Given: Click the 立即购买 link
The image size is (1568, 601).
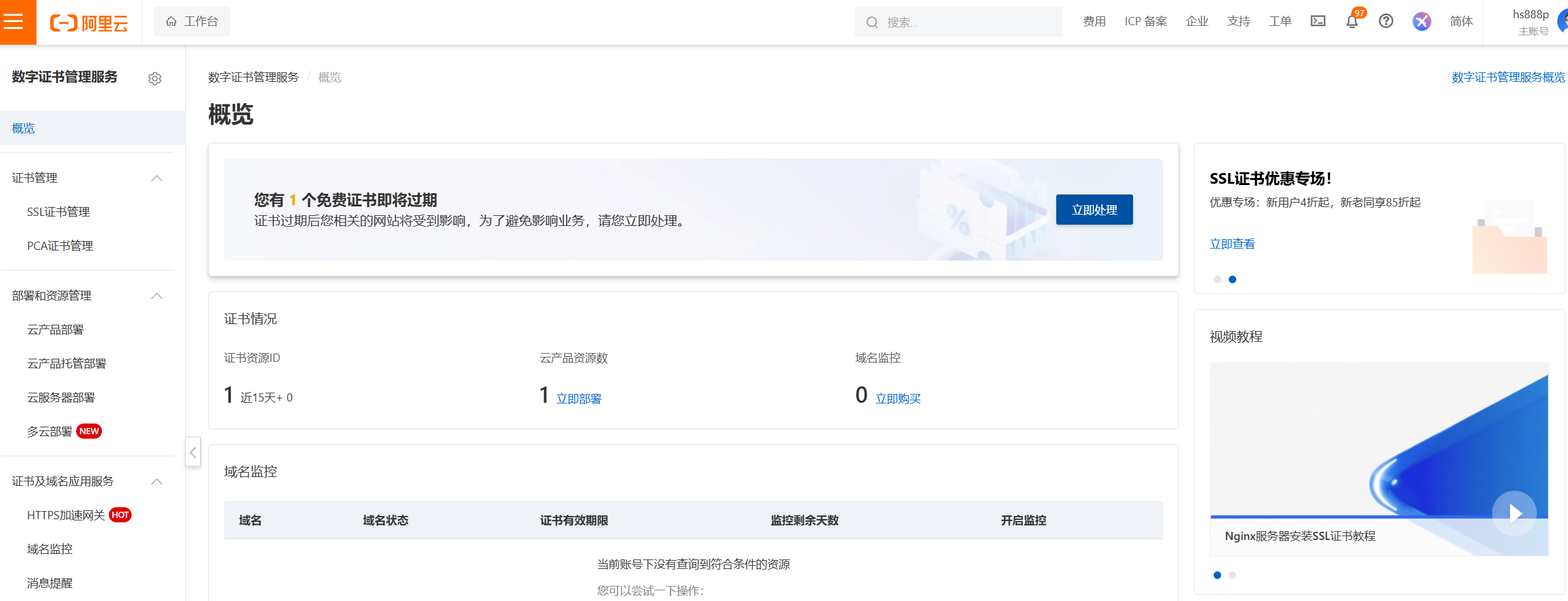Looking at the screenshot, I should click(x=898, y=399).
